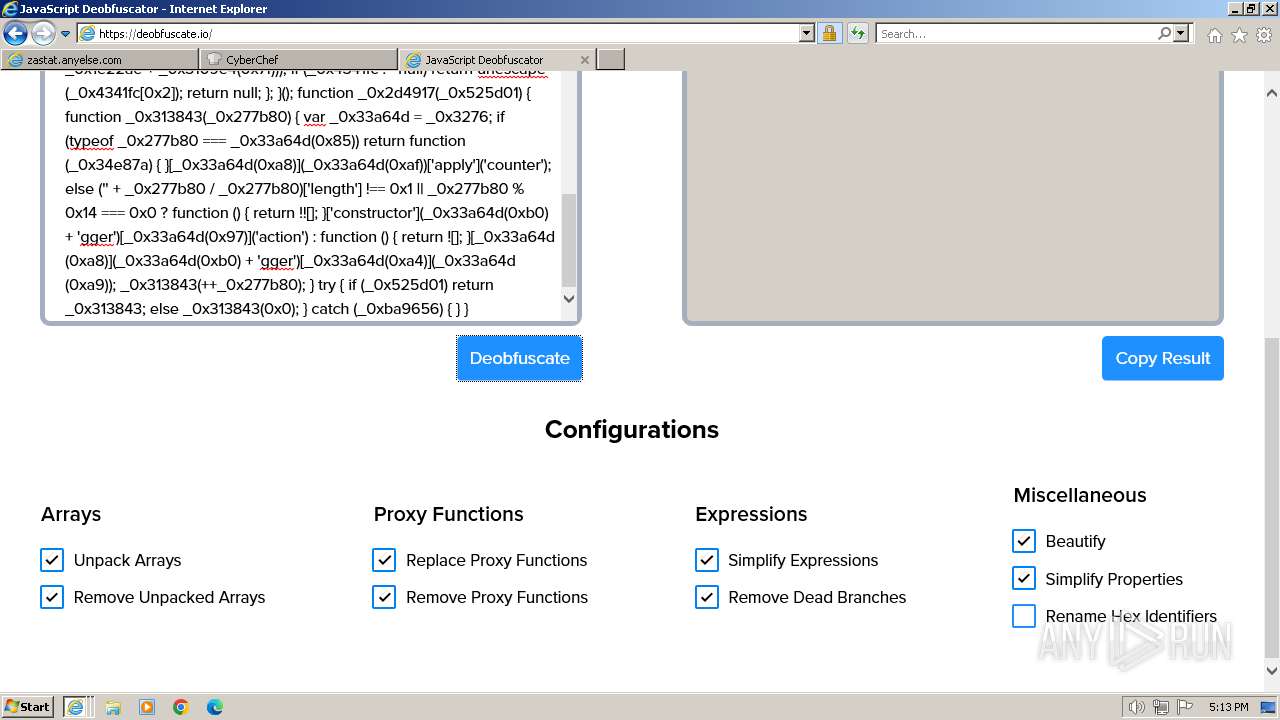Uncheck Remove Unpacked Arrays
This screenshot has width=1280, height=720.
click(x=52, y=597)
